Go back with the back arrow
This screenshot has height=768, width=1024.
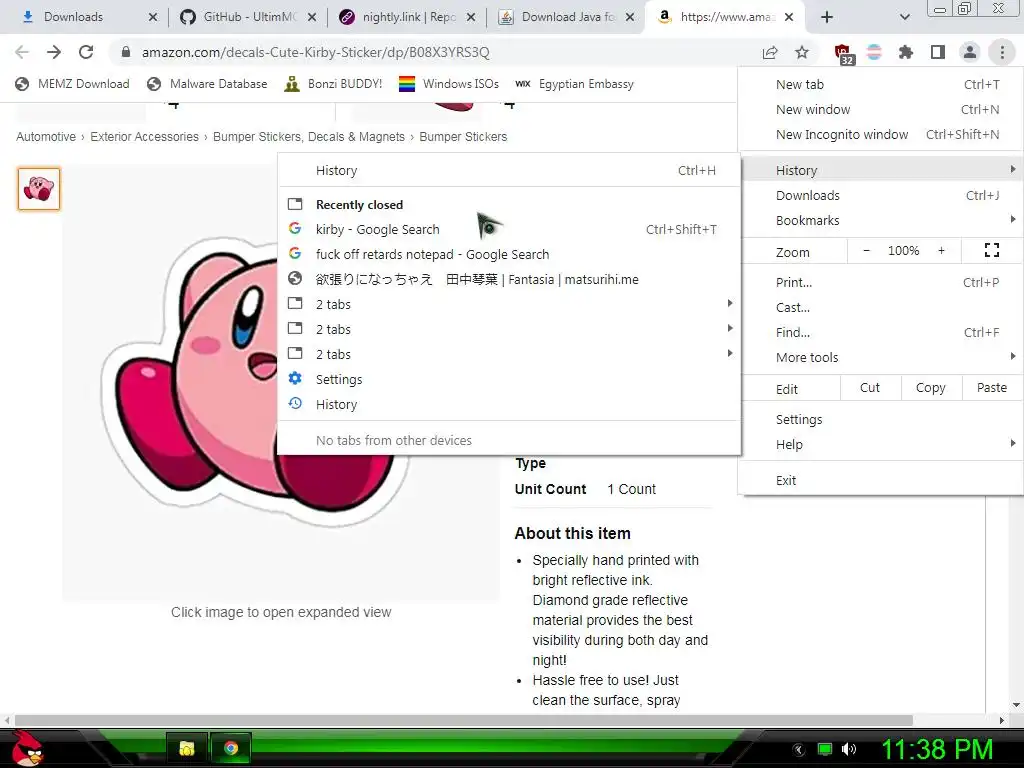(x=22, y=52)
